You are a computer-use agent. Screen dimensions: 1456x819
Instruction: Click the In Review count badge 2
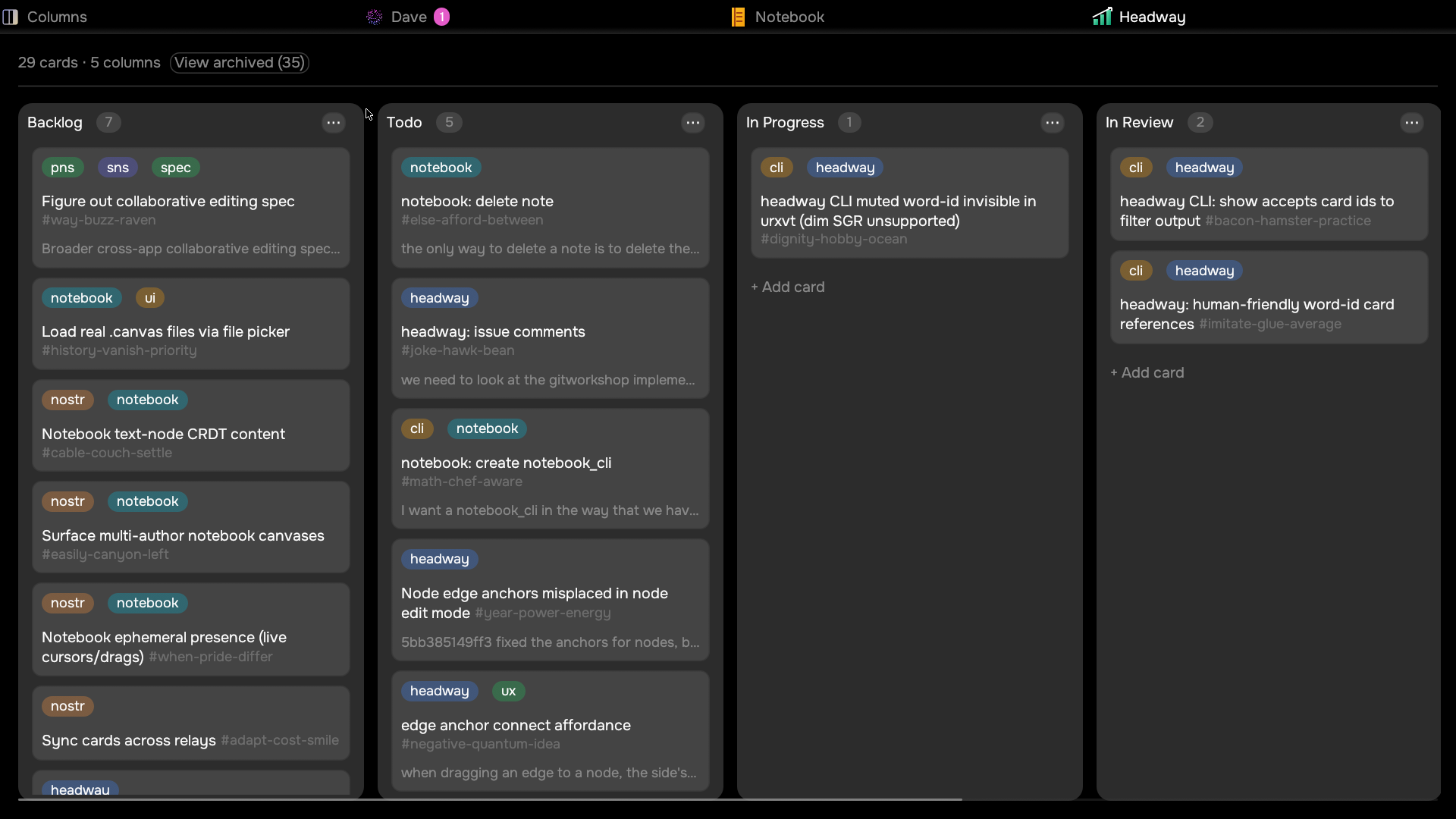click(x=1200, y=122)
